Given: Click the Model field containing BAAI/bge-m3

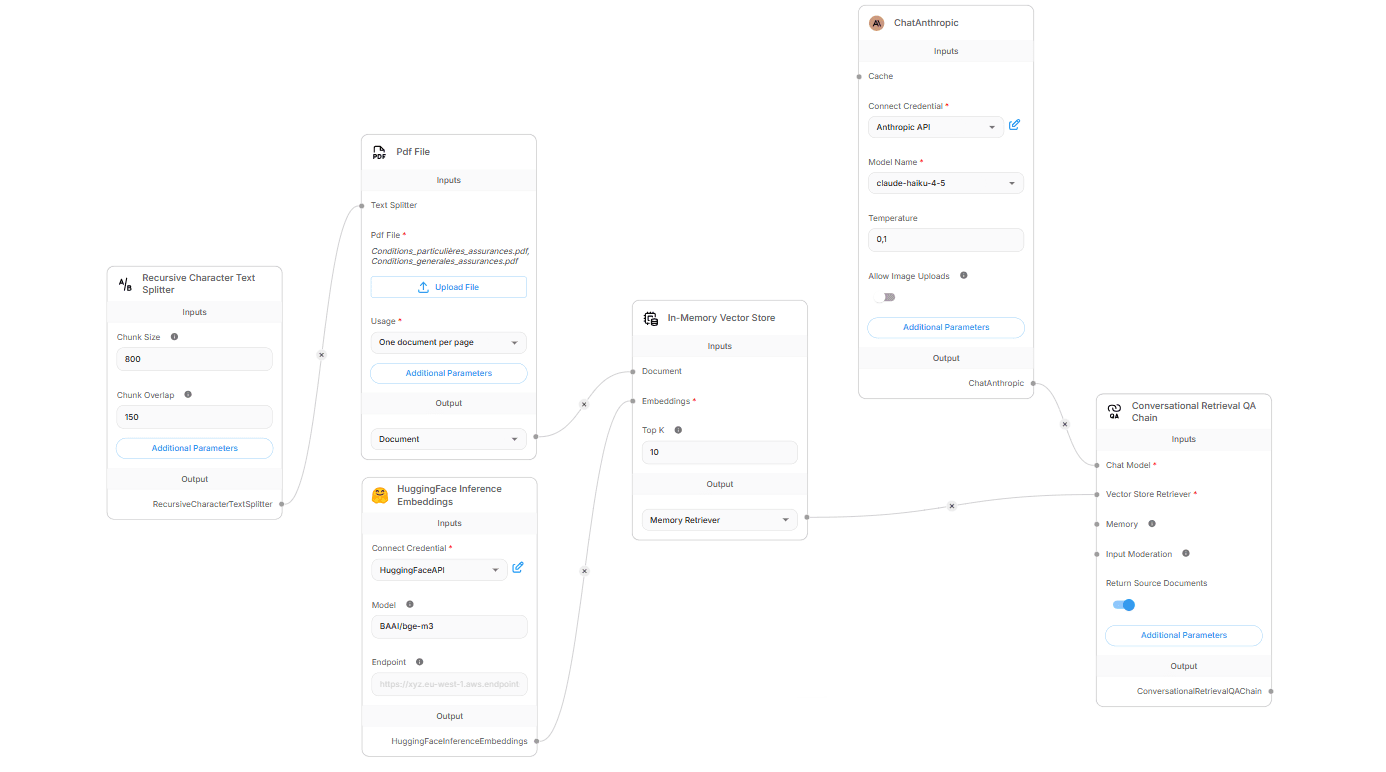Looking at the screenshot, I should pyautogui.click(x=450, y=626).
